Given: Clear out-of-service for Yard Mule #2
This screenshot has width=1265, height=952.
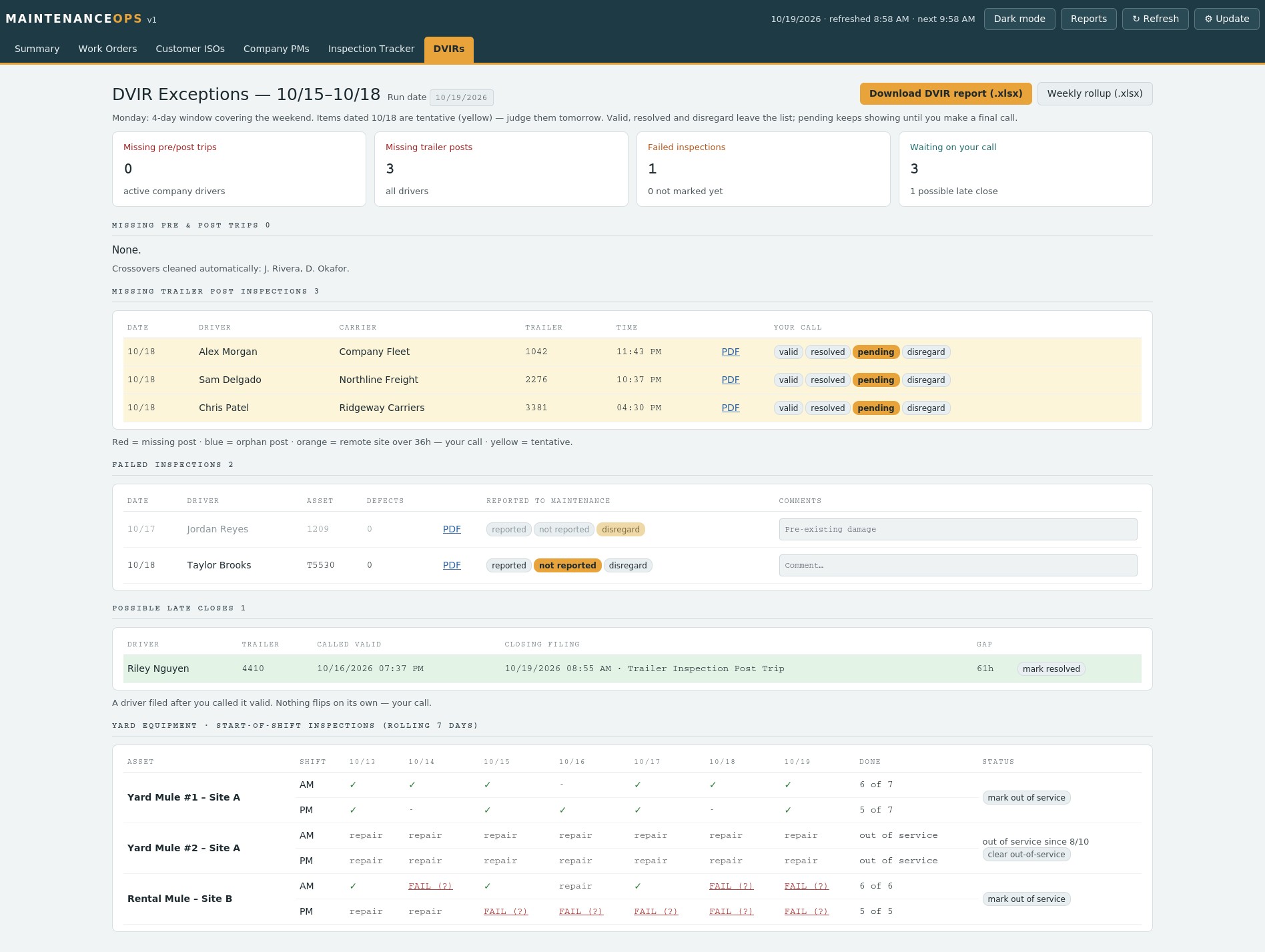Looking at the screenshot, I should pos(1026,855).
